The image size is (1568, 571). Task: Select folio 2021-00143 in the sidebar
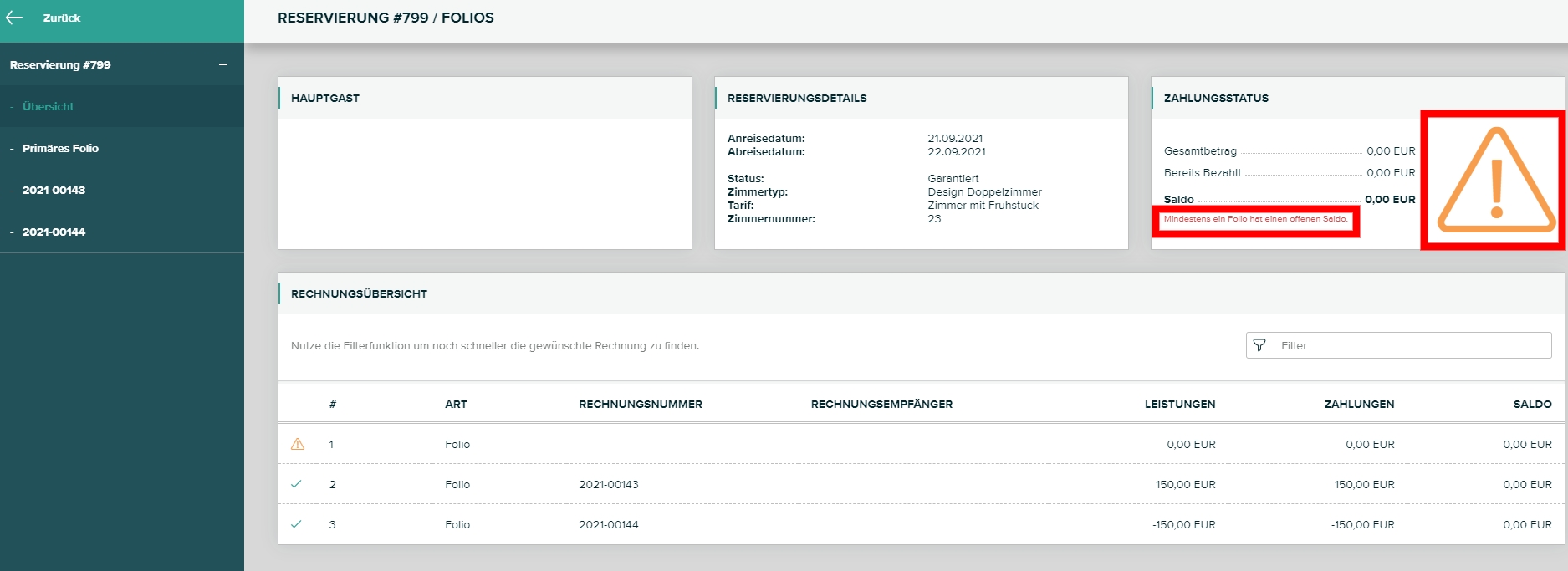54,190
